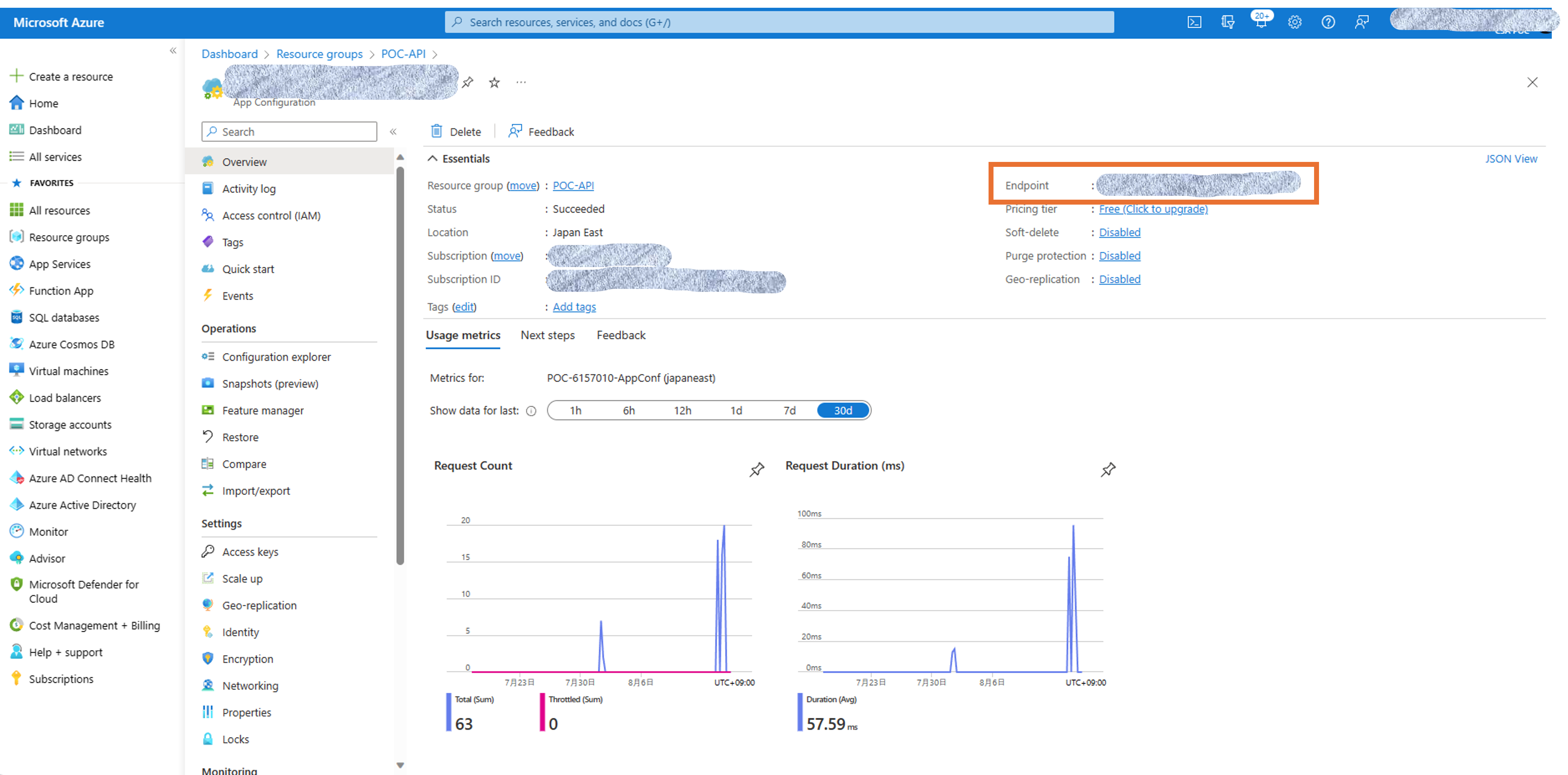Open the Azure portal settings gear
The height and width of the screenshot is (775, 1568).
click(x=1294, y=22)
